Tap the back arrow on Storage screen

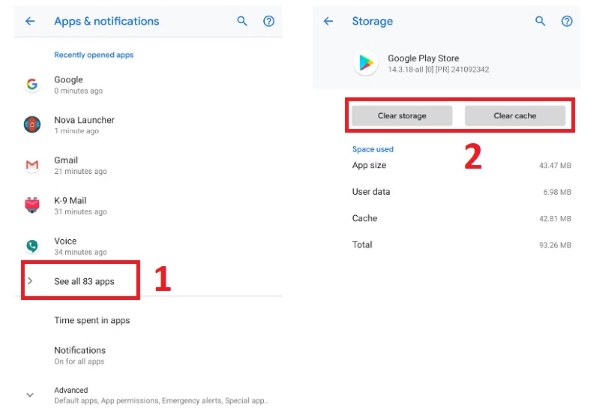[x=329, y=21]
